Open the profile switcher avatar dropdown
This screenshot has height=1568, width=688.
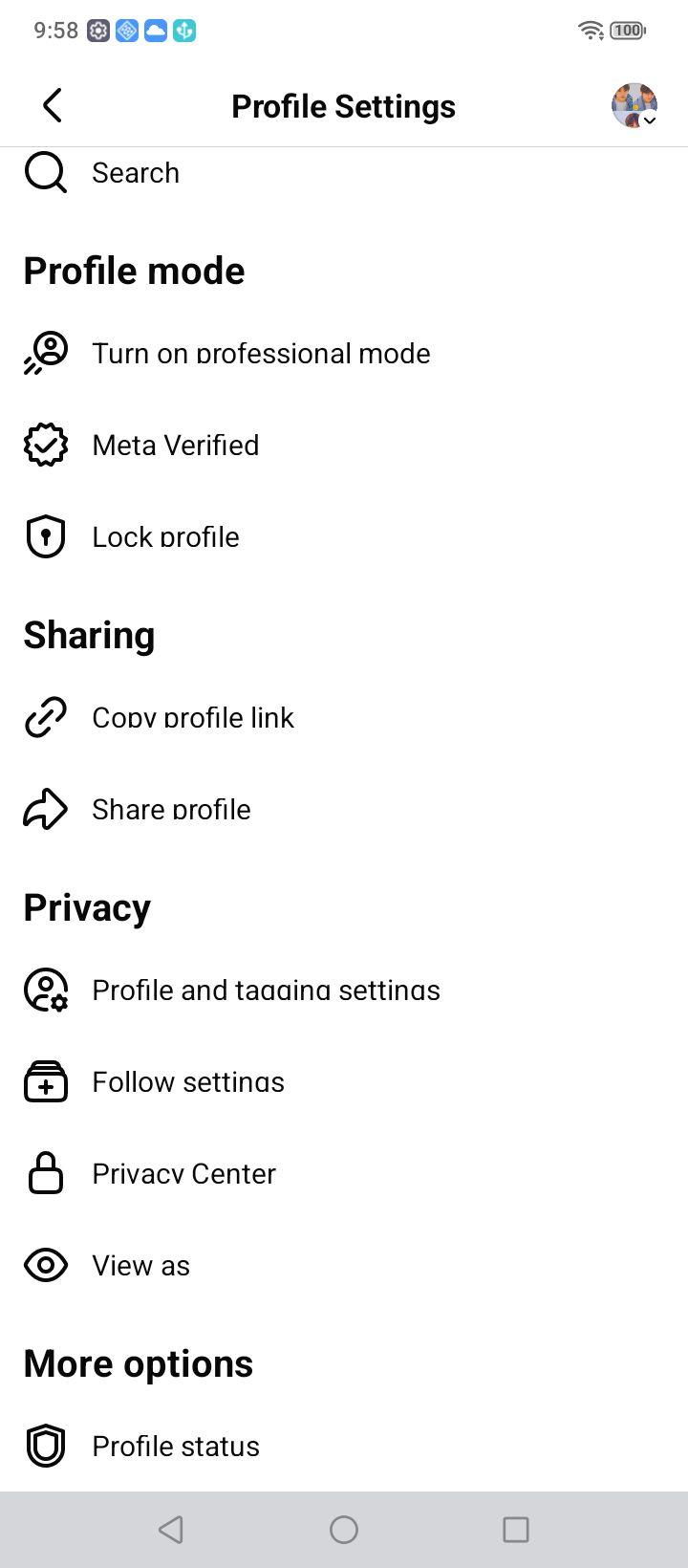point(634,105)
